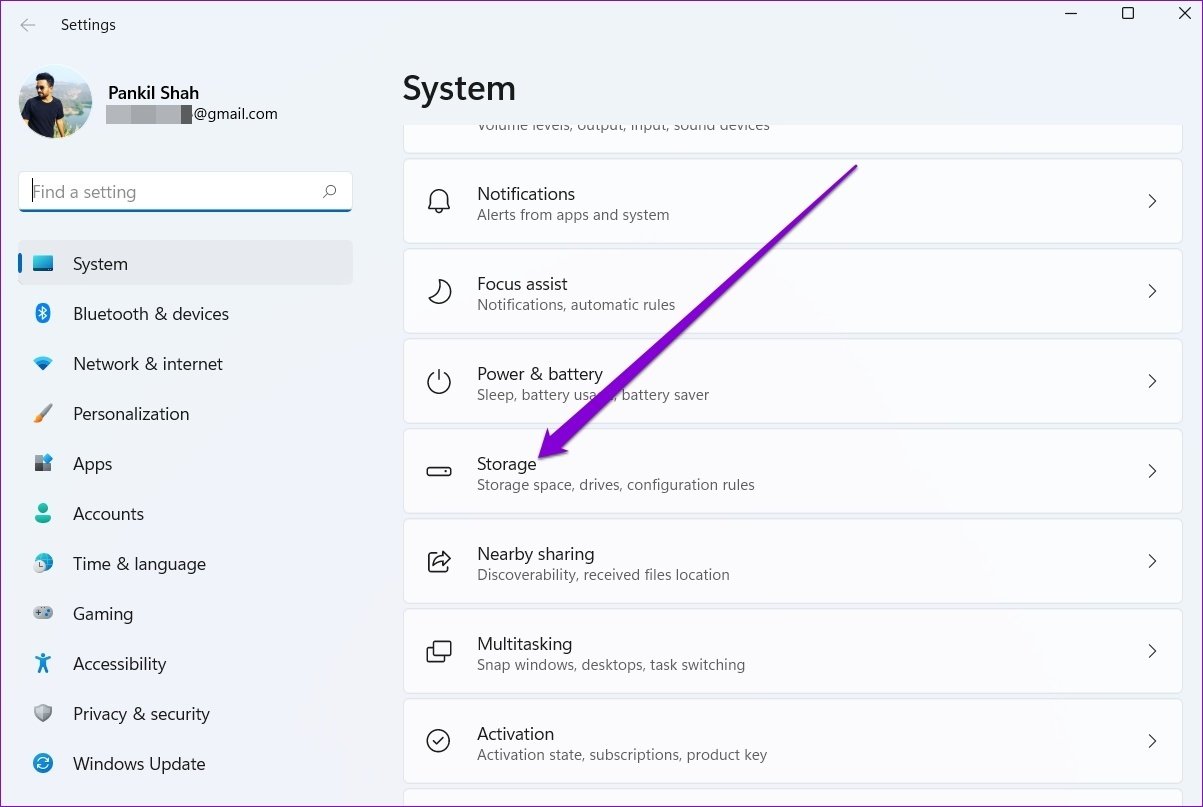The image size is (1203, 807).
Task: Click 'Notifications, automatic rules' description
Action: [576, 305]
